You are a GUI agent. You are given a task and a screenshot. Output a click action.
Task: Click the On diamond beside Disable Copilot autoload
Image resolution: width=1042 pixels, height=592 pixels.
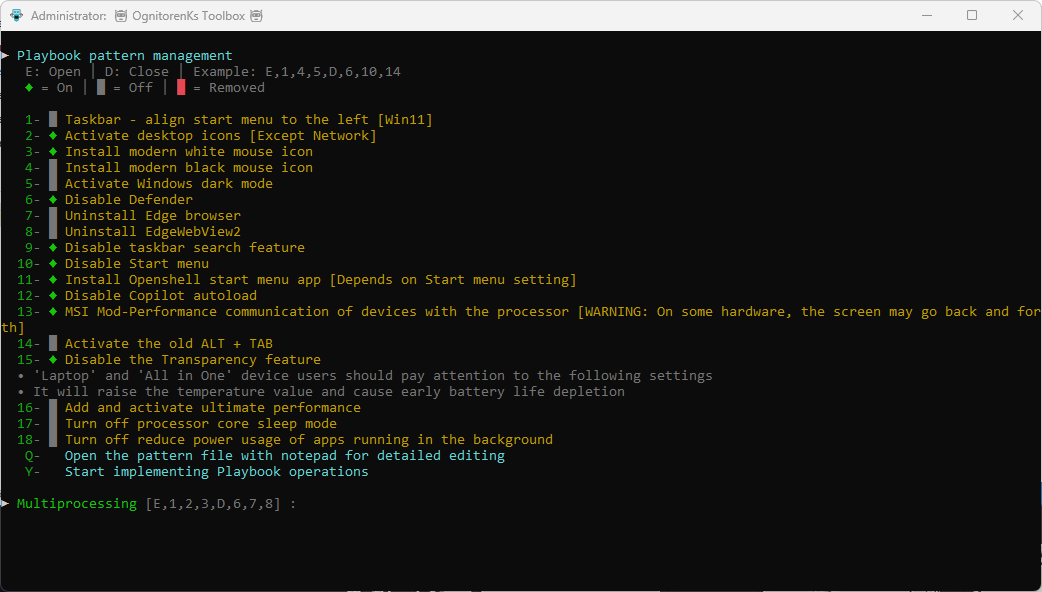click(x=53, y=296)
